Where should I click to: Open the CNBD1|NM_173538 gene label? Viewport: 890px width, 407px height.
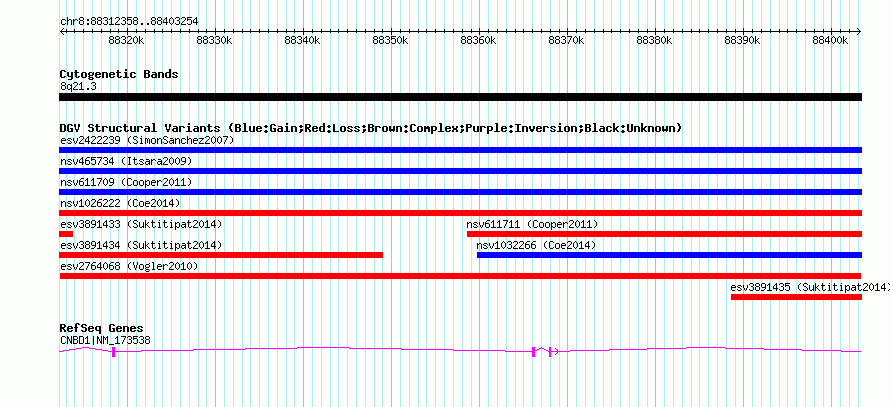point(105,341)
